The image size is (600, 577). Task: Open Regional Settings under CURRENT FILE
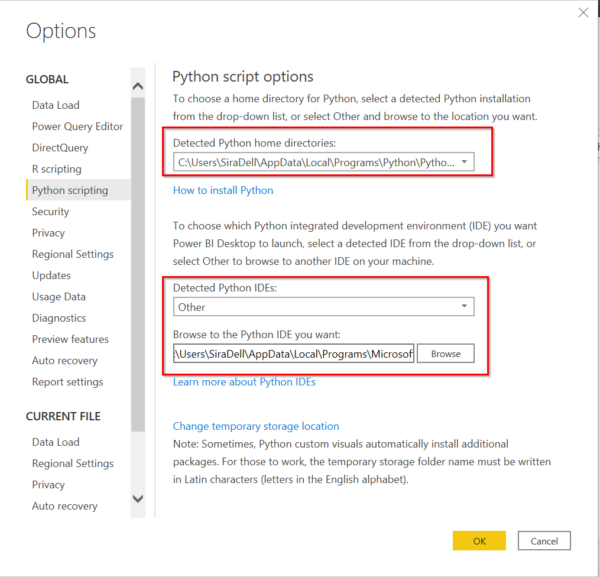pos(73,463)
